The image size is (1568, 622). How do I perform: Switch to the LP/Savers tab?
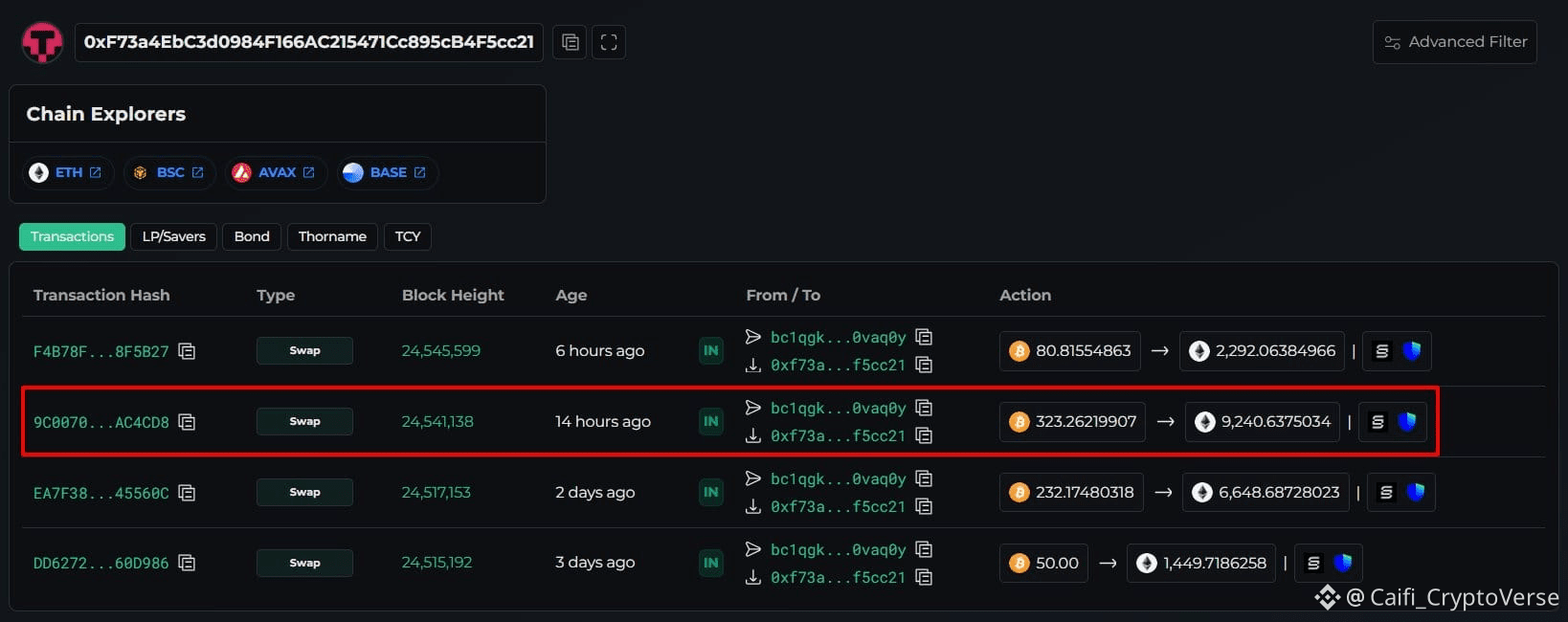174,236
